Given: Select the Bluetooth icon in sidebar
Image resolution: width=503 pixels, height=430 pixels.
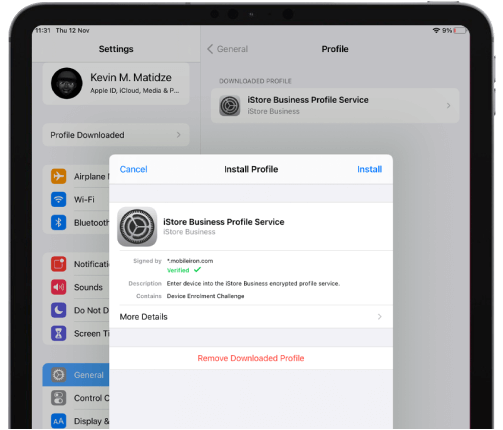Looking at the screenshot, I should coord(58,222).
